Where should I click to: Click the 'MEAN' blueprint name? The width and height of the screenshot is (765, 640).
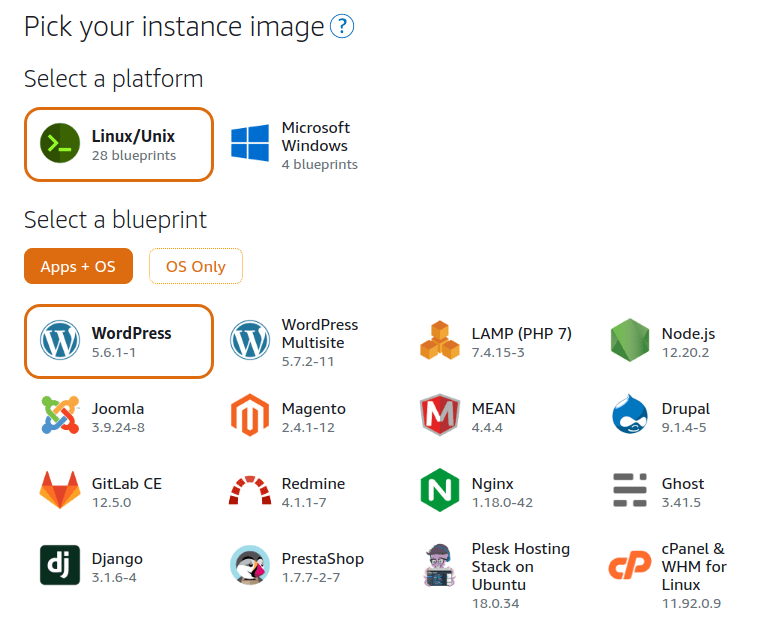[x=493, y=409]
